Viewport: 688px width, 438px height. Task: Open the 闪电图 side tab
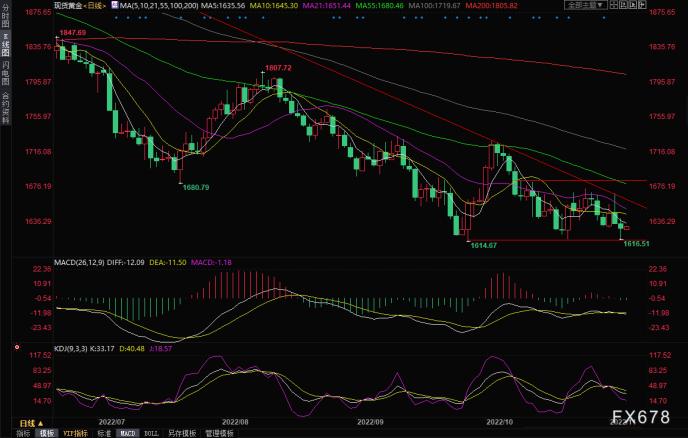5,73
